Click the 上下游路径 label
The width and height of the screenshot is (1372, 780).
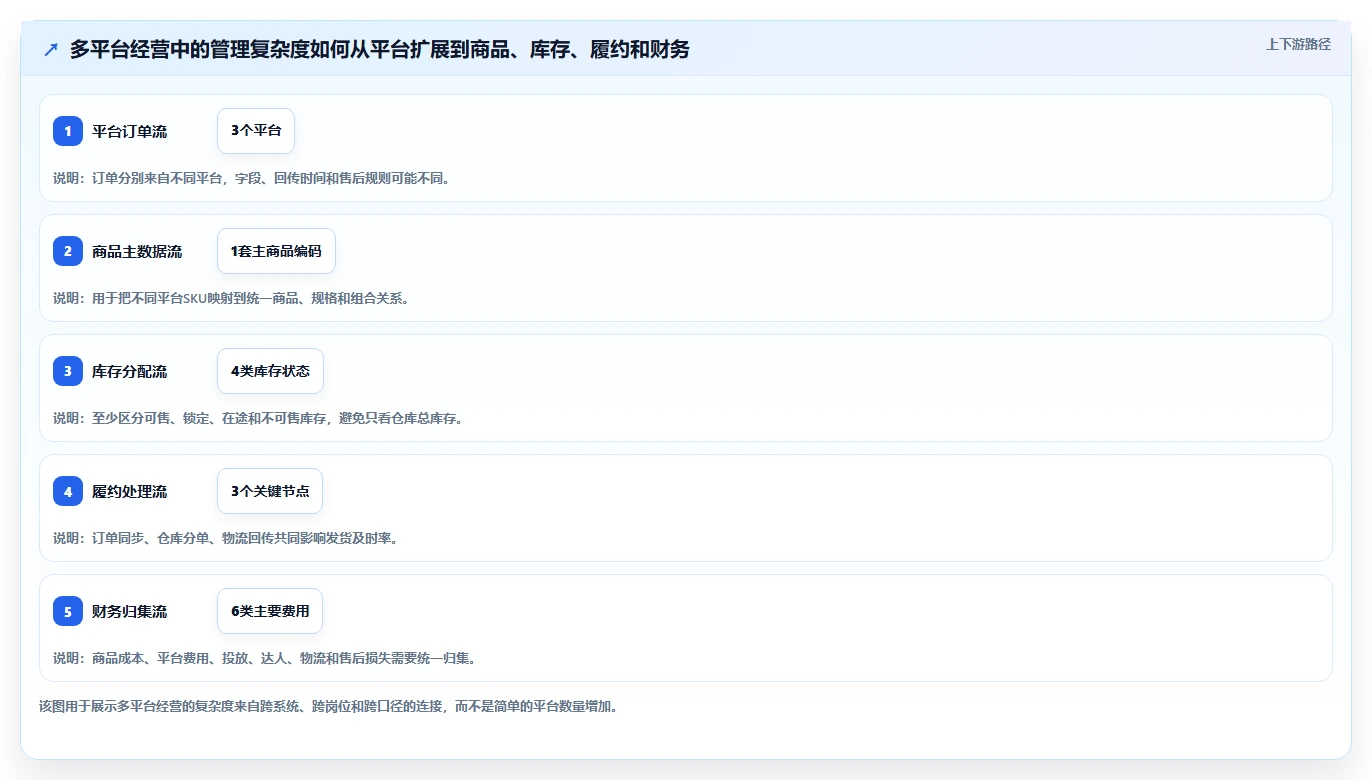point(1298,44)
